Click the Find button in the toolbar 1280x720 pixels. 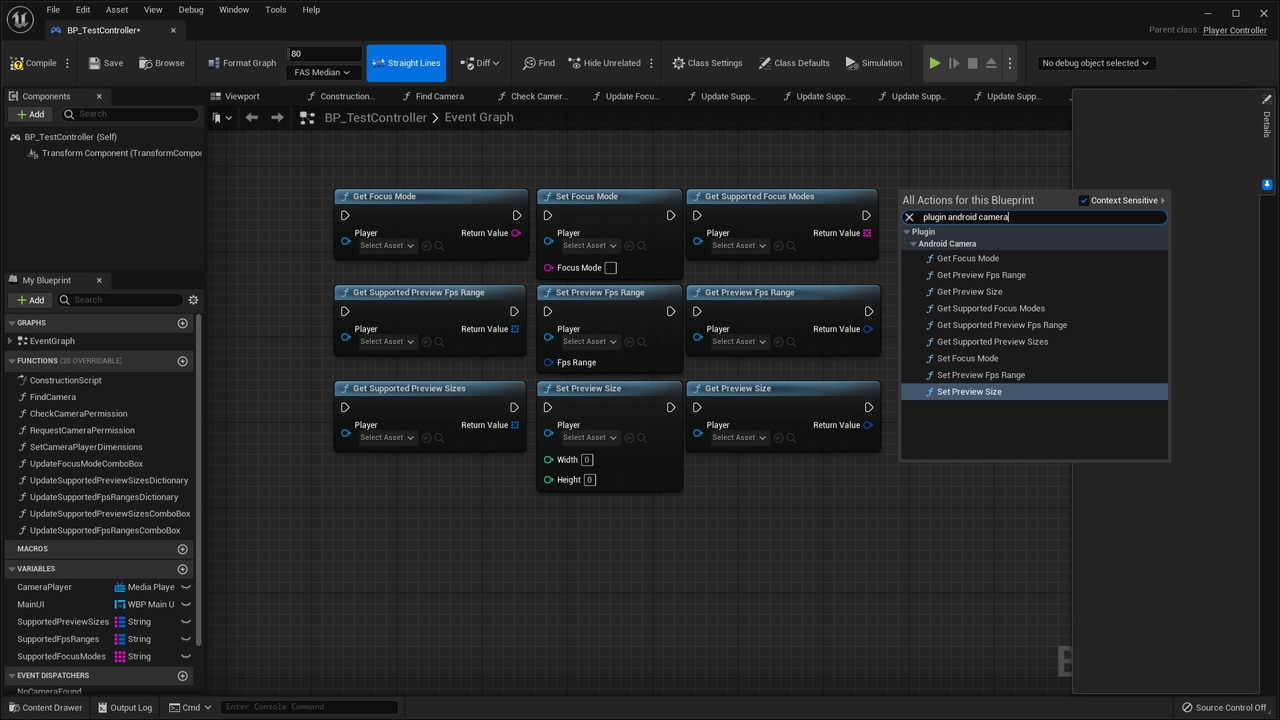[538, 63]
